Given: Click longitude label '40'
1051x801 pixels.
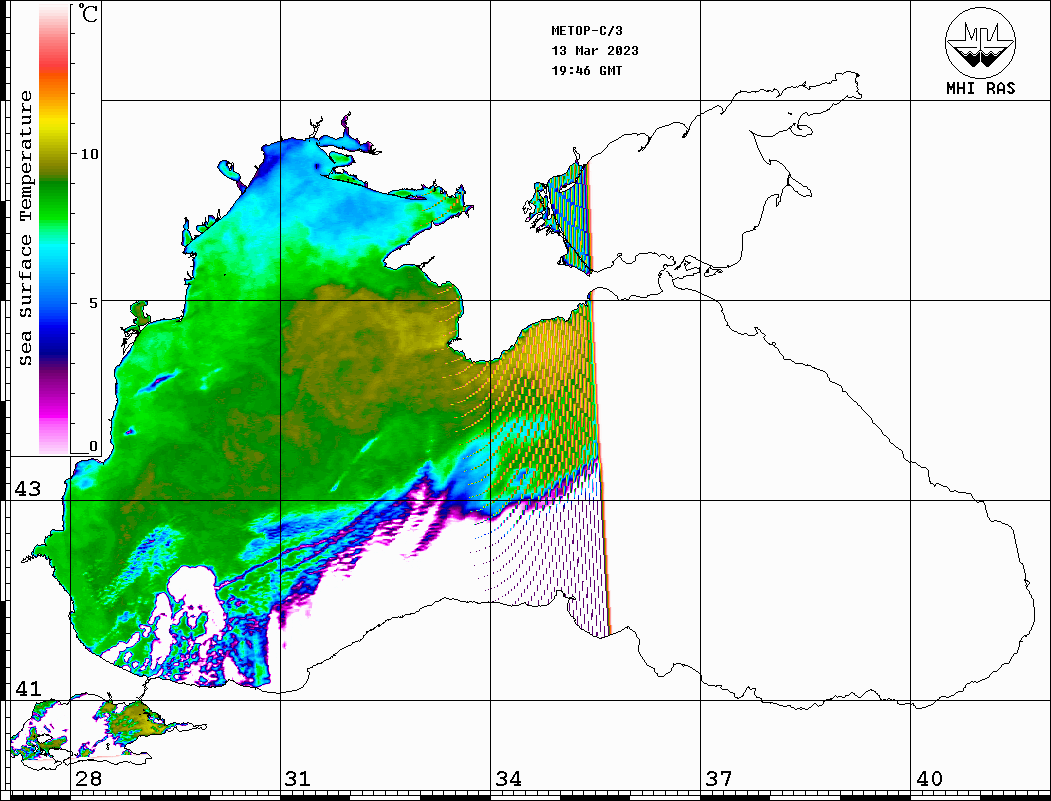Looking at the screenshot, I should [x=929, y=778].
